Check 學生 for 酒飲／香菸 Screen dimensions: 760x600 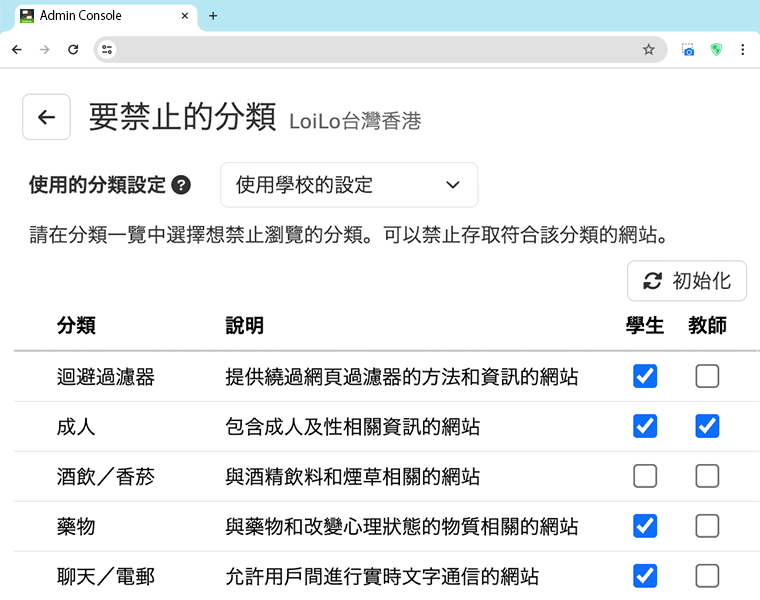(645, 476)
